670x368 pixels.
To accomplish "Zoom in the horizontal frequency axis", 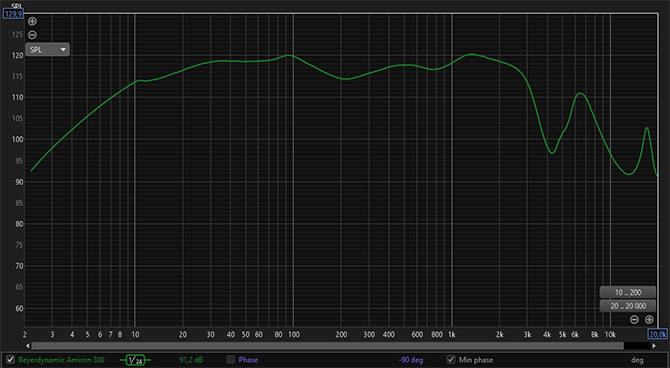I will click(649, 319).
